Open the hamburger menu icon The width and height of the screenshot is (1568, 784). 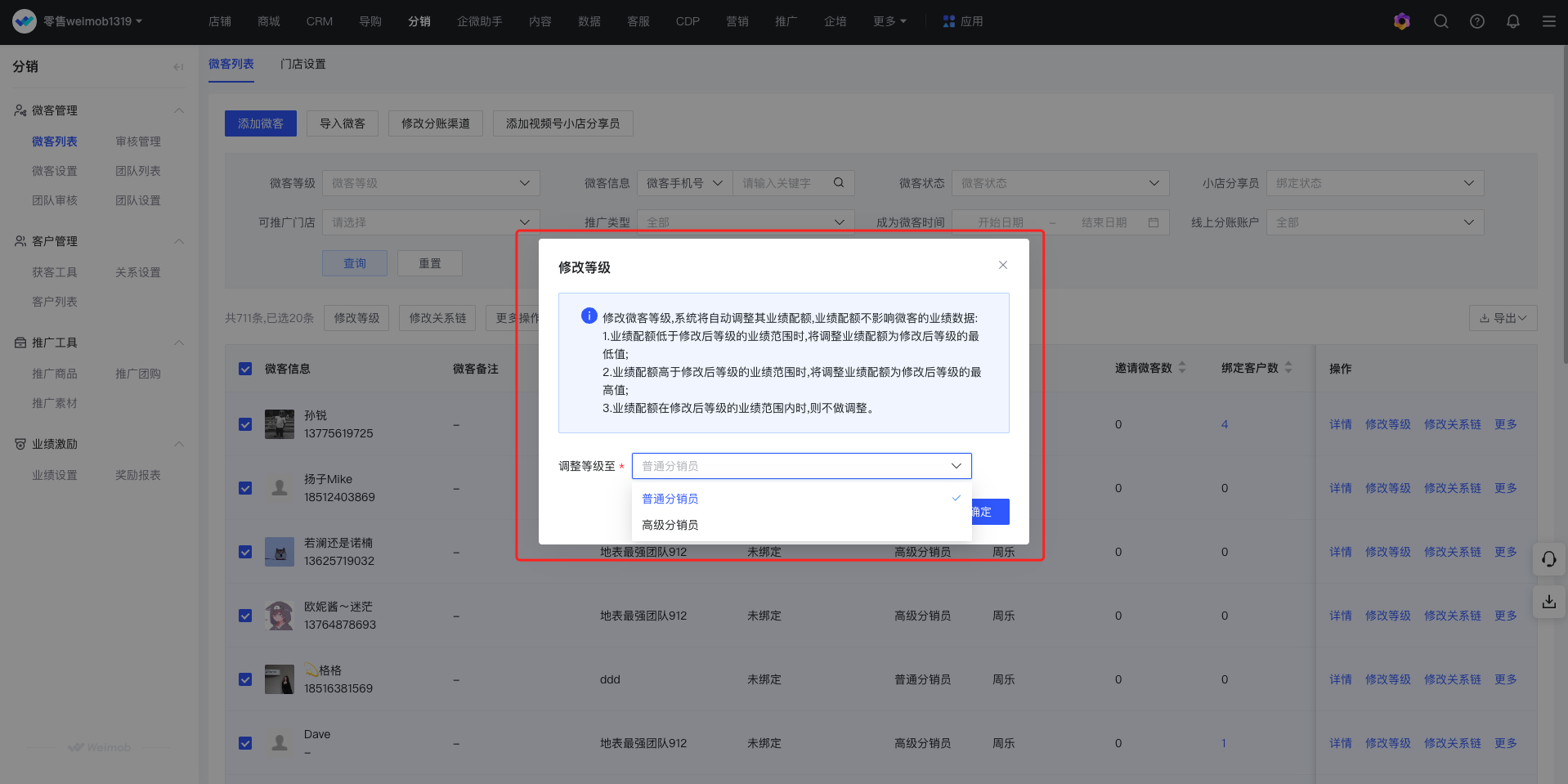click(x=1548, y=21)
